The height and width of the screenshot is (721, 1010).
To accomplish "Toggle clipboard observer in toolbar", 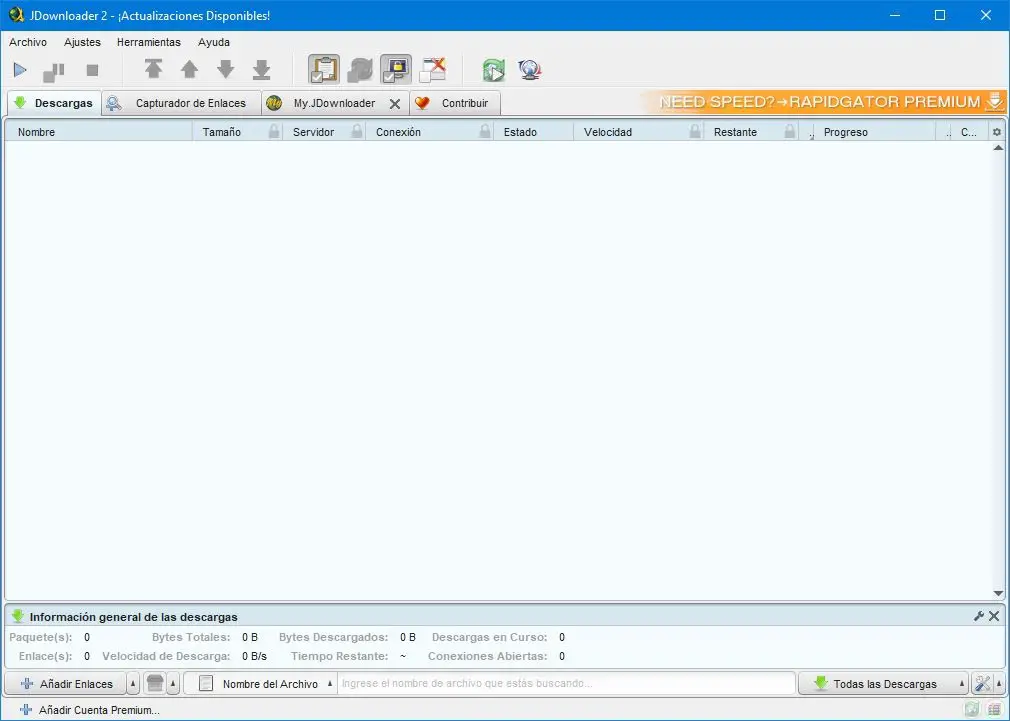I will (324, 70).
